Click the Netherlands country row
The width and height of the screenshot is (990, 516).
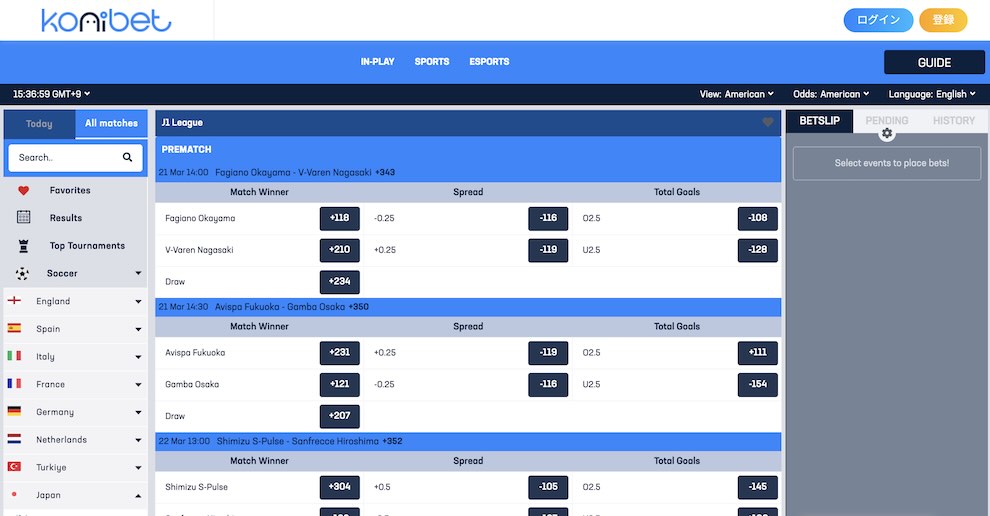tap(75, 440)
